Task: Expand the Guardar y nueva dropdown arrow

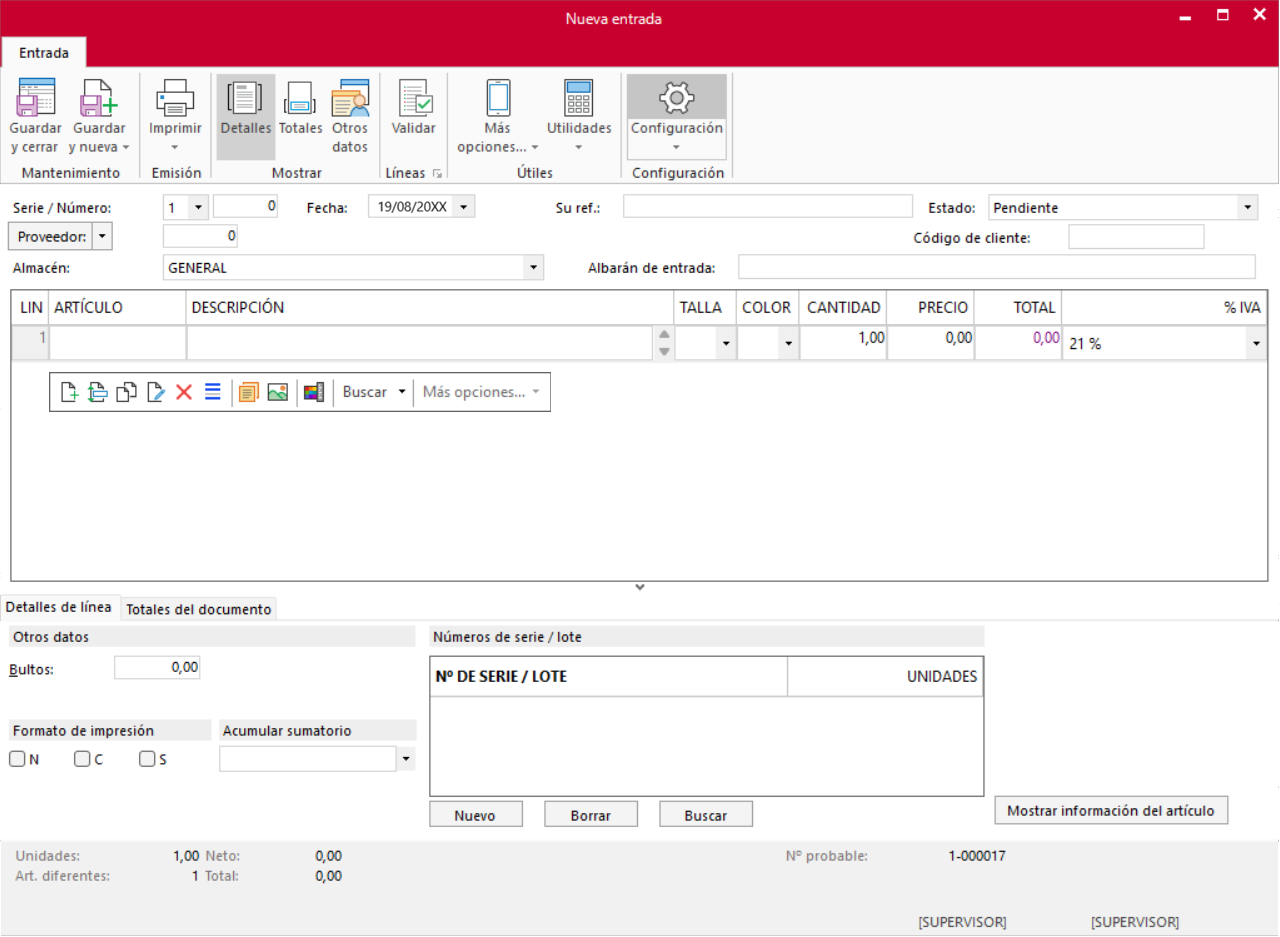Action: point(126,147)
